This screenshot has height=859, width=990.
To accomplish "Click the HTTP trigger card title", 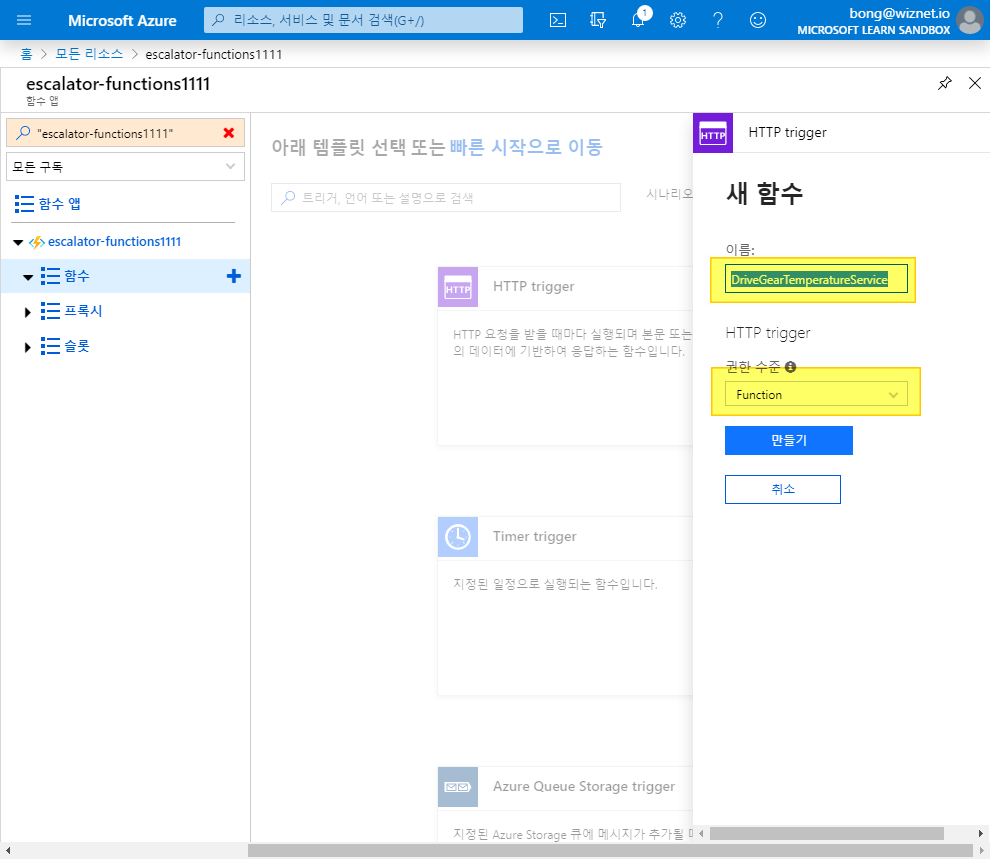I will [534, 287].
